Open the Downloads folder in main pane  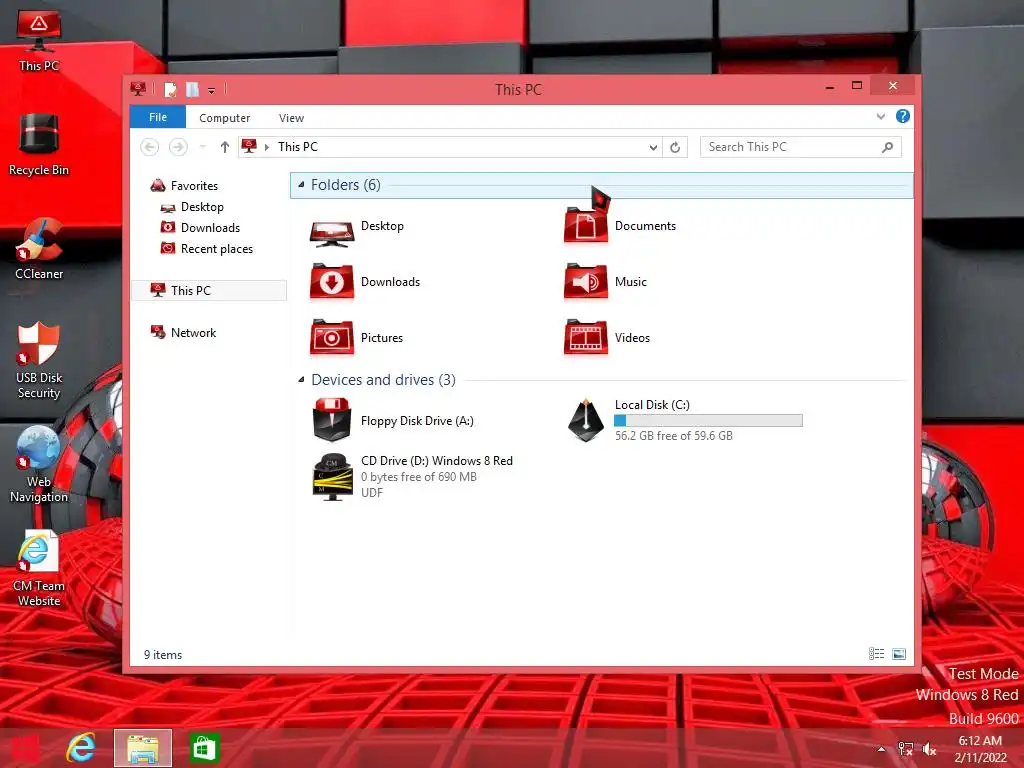click(332, 281)
